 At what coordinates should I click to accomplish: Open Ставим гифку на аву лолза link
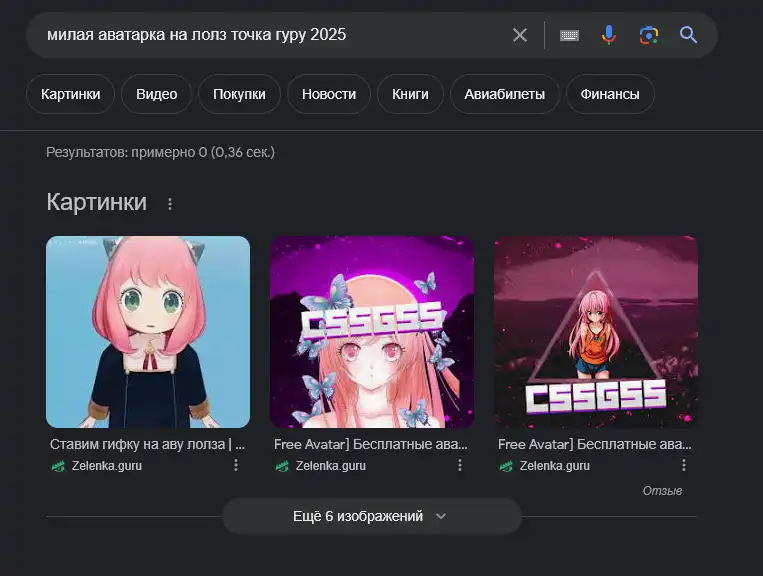coord(147,444)
